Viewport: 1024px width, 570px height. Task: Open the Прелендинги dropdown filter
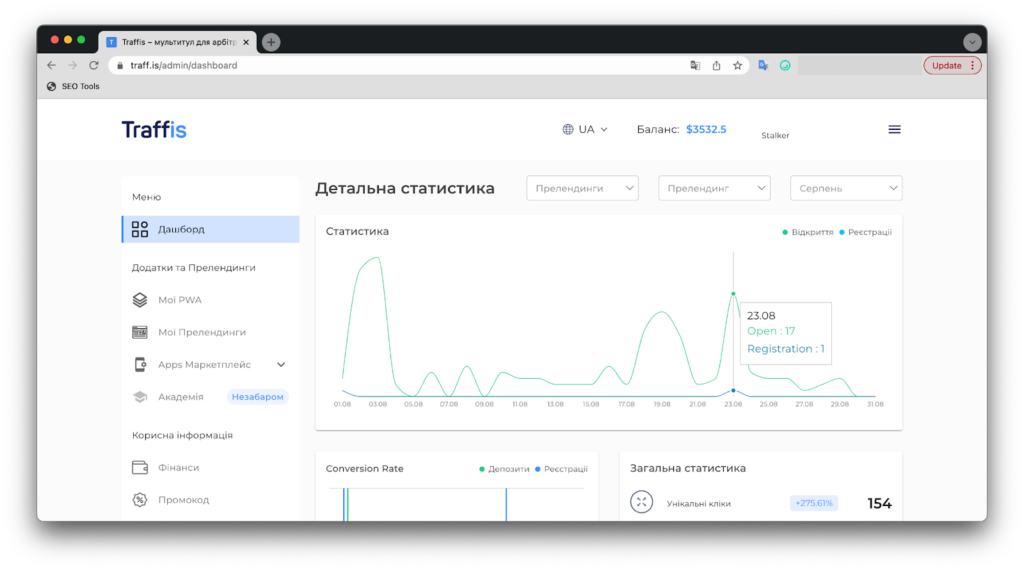pyautogui.click(x=582, y=188)
